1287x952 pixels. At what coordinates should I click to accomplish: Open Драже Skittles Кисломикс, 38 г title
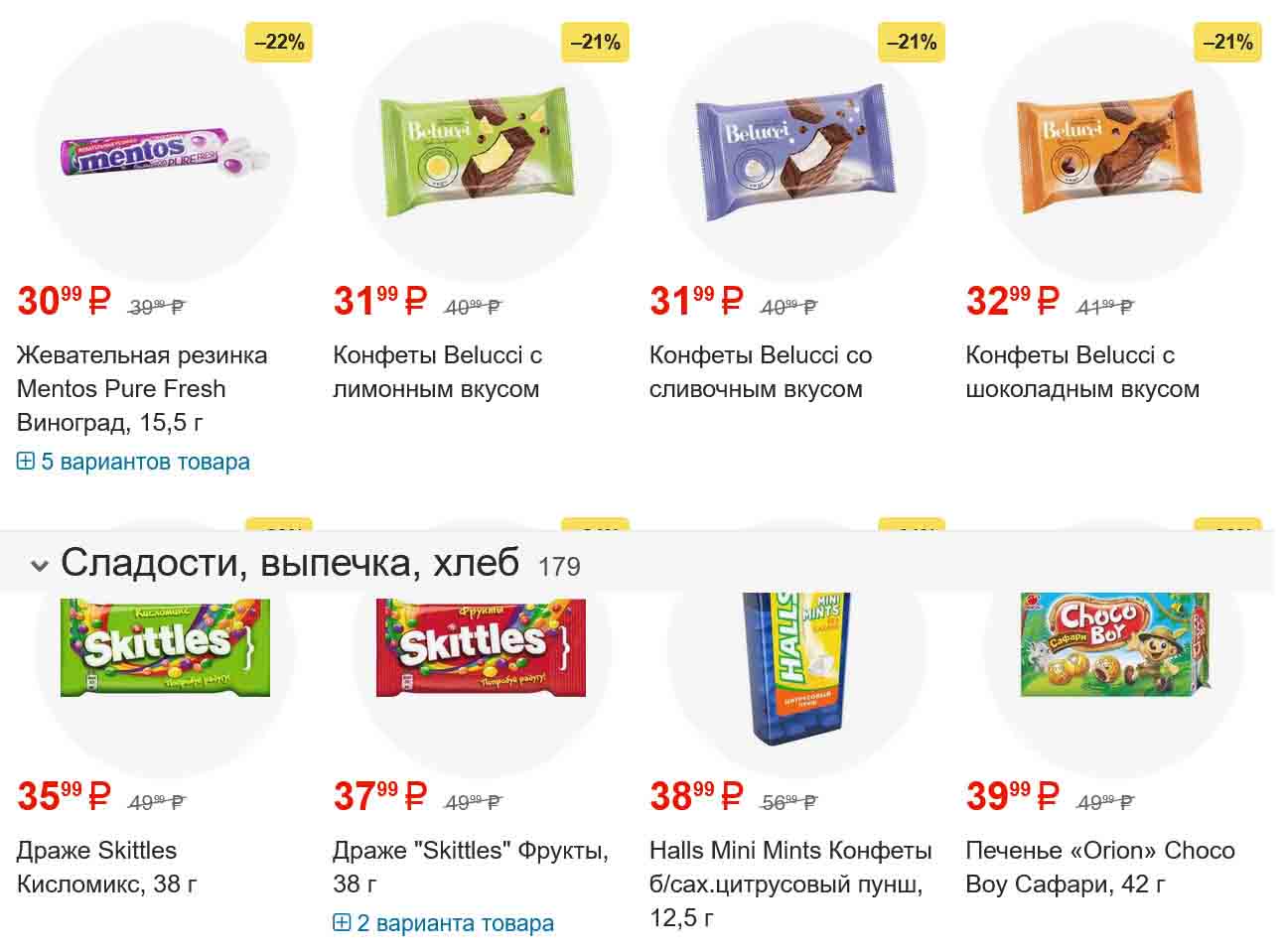[x=107, y=867]
